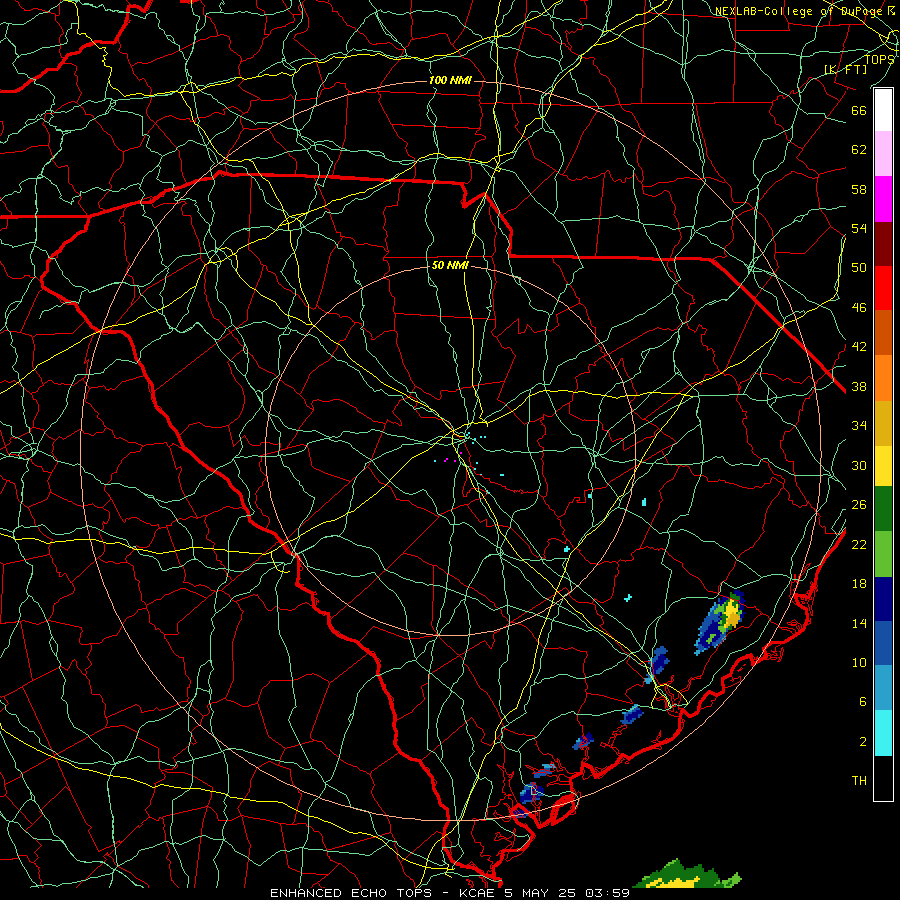Click the yellow 30 kft legend swatch
Viewport: 900px width, 900px height.
click(x=883, y=466)
